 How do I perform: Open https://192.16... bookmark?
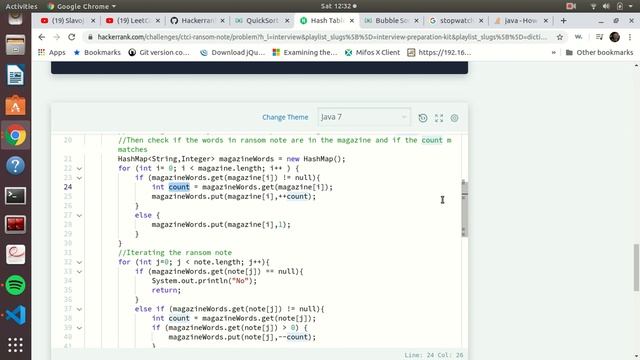[x=440, y=52]
